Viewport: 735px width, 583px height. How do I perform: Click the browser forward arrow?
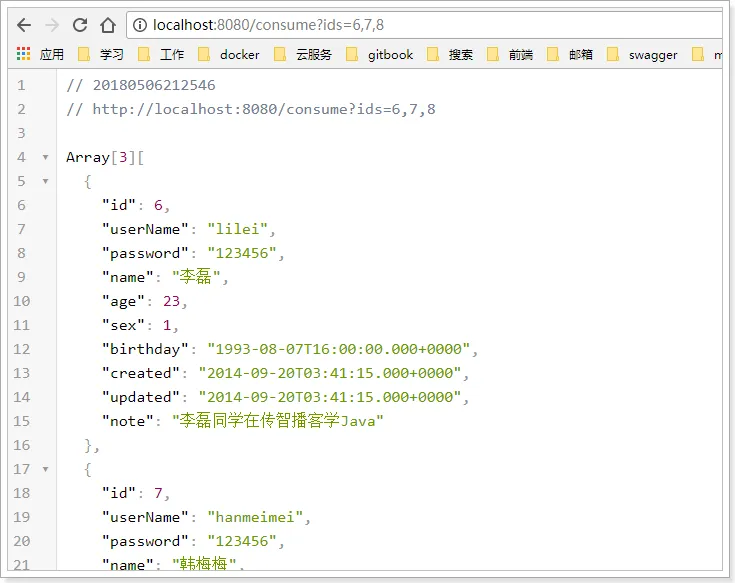point(52,25)
